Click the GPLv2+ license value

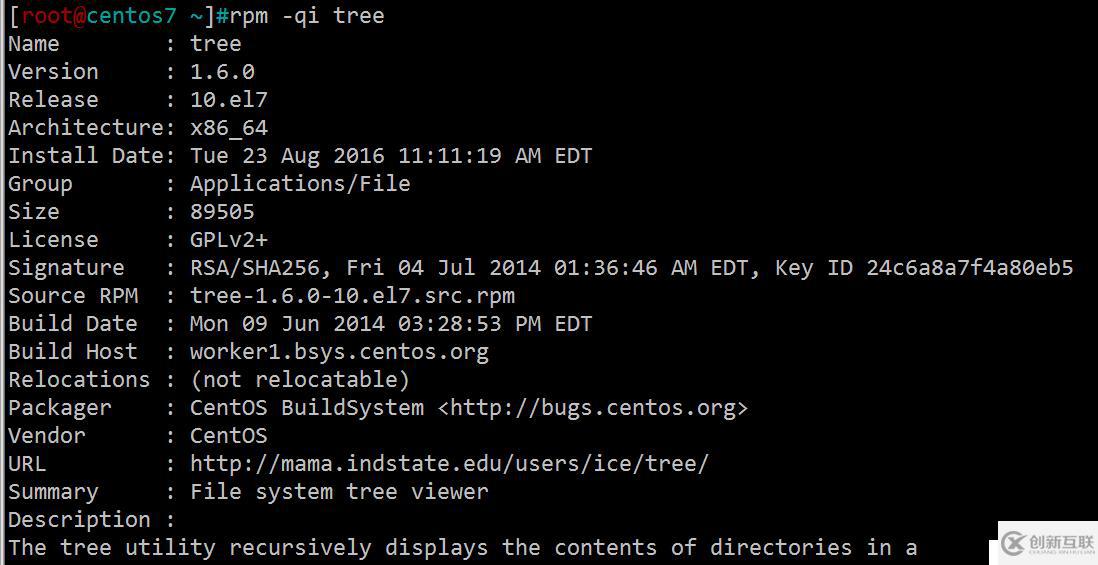point(228,239)
